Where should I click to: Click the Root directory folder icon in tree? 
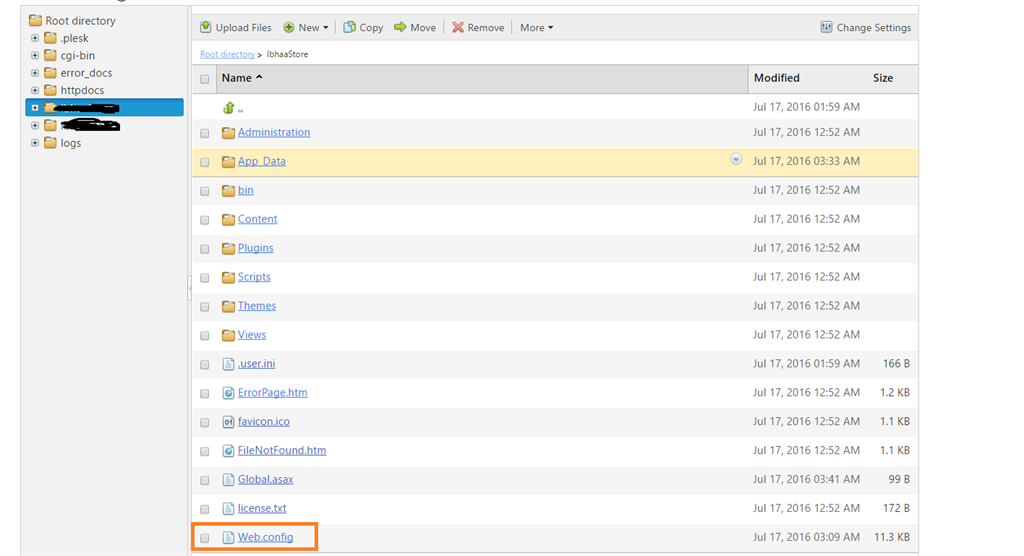point(35,20)
